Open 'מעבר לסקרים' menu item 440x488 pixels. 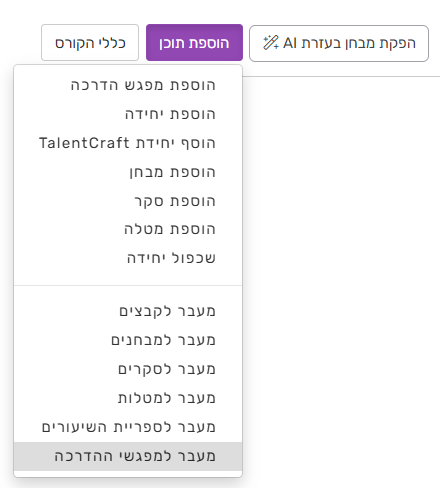[128, 369]
